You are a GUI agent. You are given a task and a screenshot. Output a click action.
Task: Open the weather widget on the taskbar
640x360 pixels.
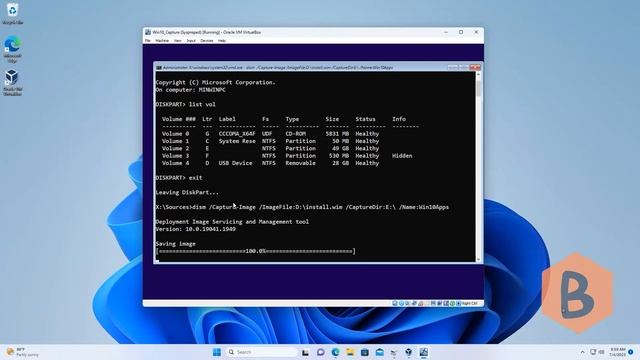(x=22, y=352)
